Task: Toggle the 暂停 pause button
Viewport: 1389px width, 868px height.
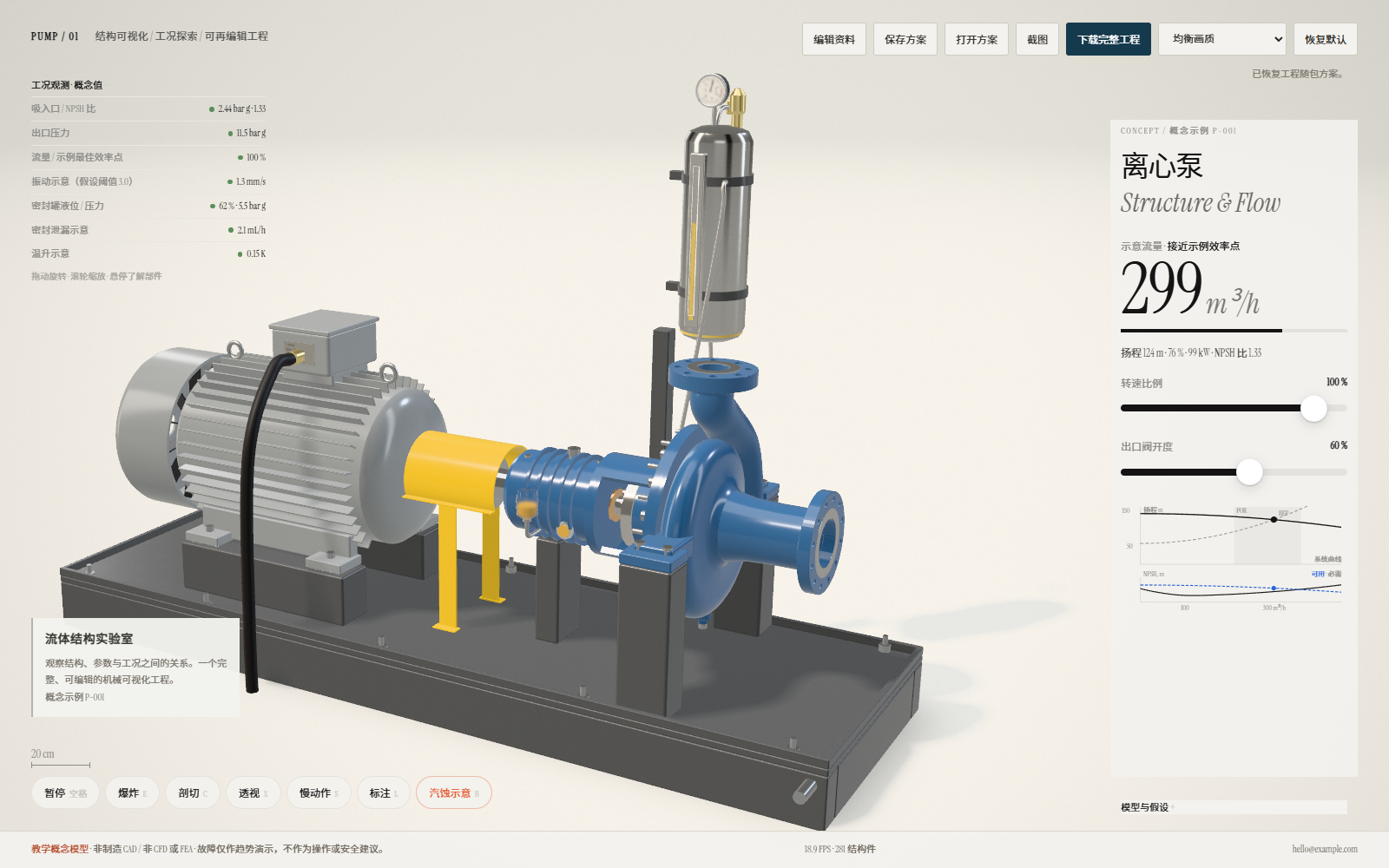Action: click(x=66, y=792)
